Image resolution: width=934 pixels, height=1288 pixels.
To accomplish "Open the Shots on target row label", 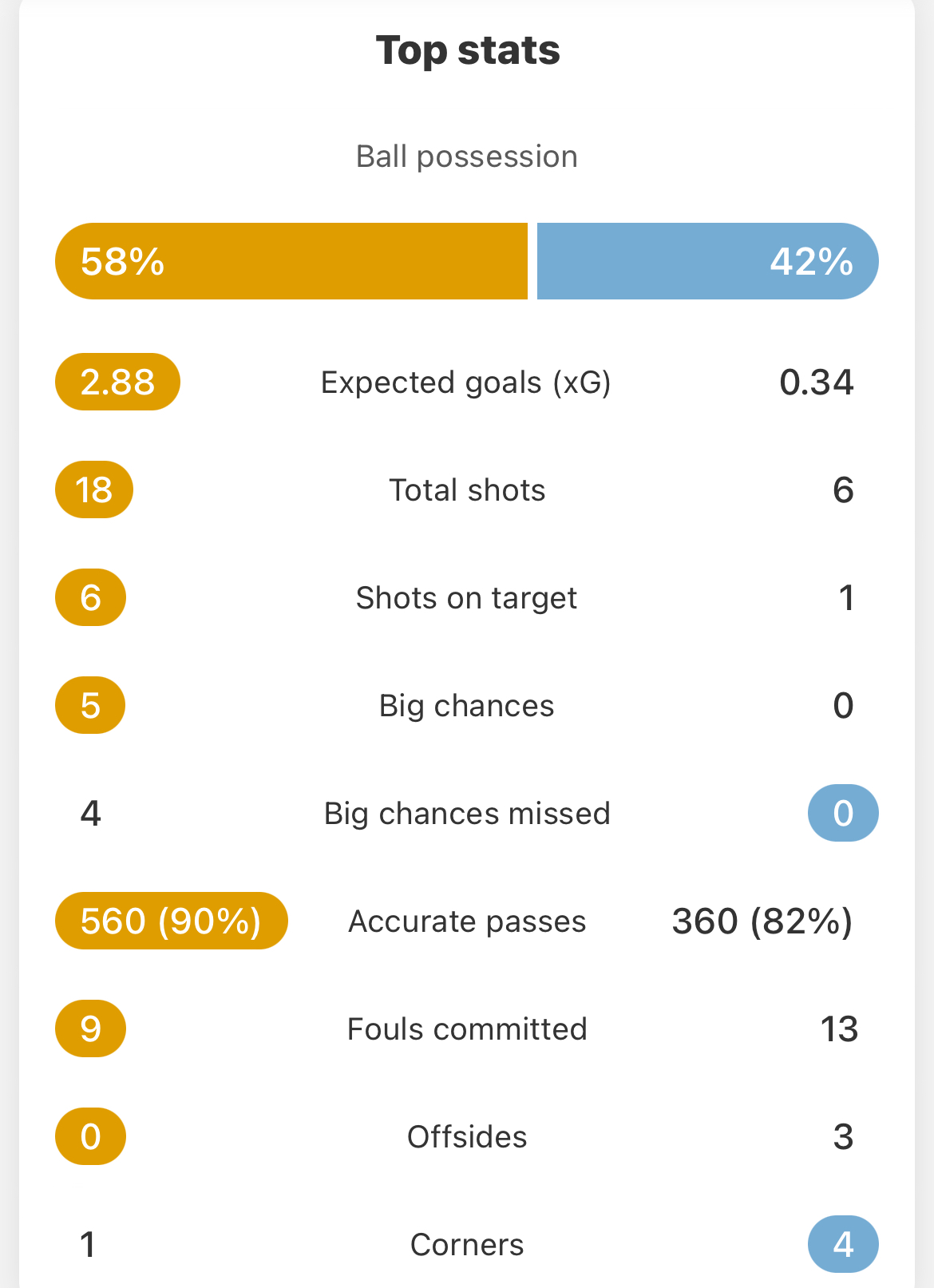I will click(466, 598).
